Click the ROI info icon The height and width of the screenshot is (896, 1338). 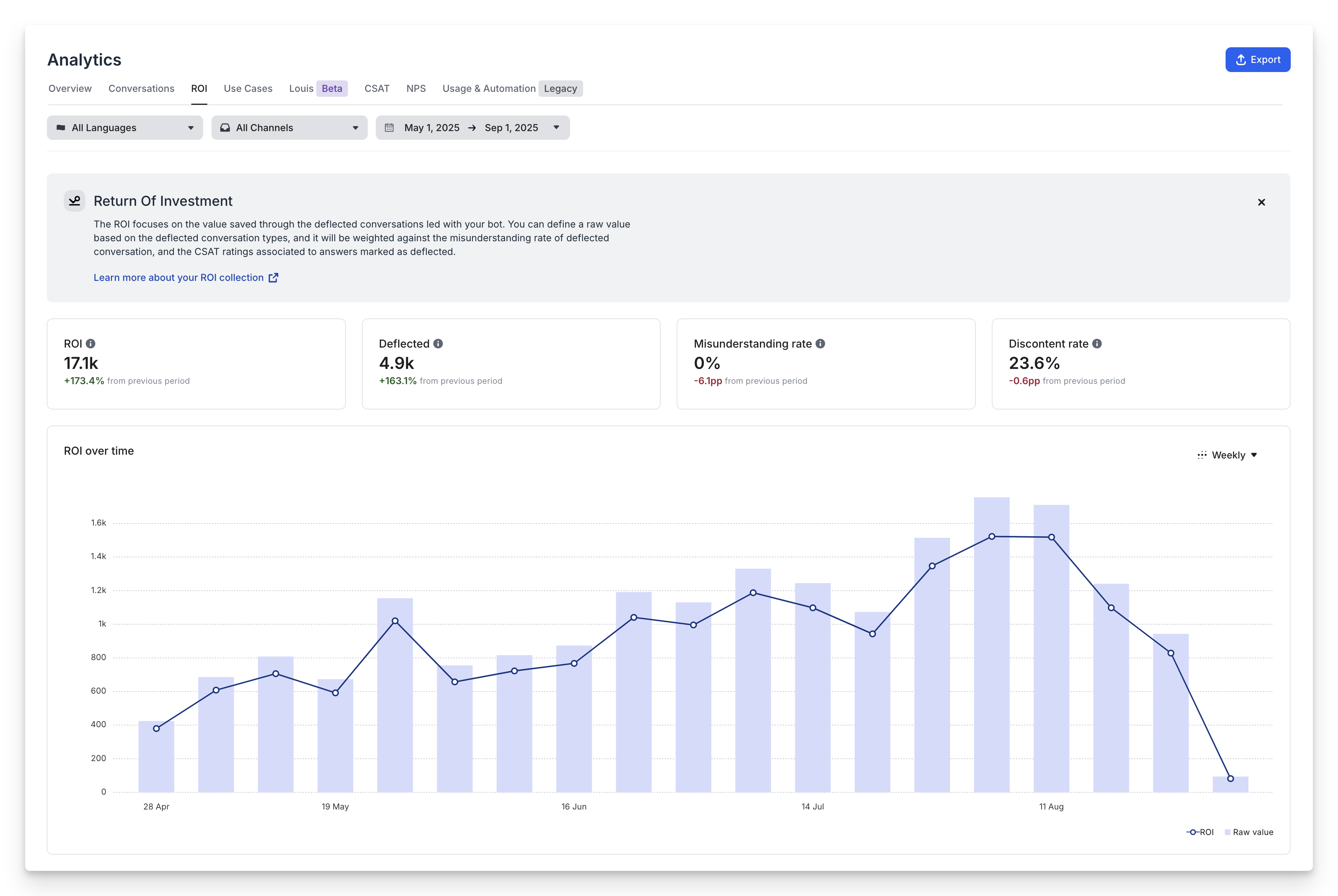pyautogui.click(x=90, y=343)
